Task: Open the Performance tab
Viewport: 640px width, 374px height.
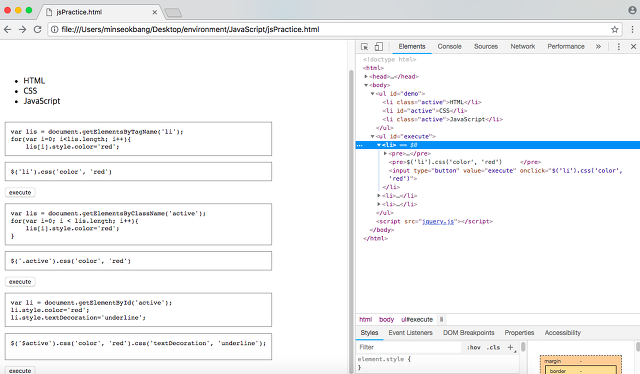Action: [x=566, y=47]
